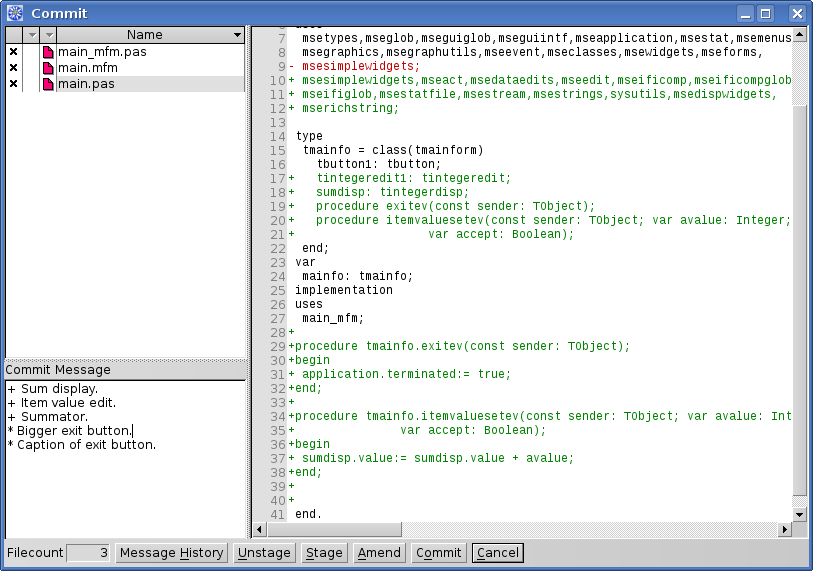The height and width of the screenshot is (571, 813).
Task: Open the Name column sort dropdown arrow
Action: pos(237,35)
